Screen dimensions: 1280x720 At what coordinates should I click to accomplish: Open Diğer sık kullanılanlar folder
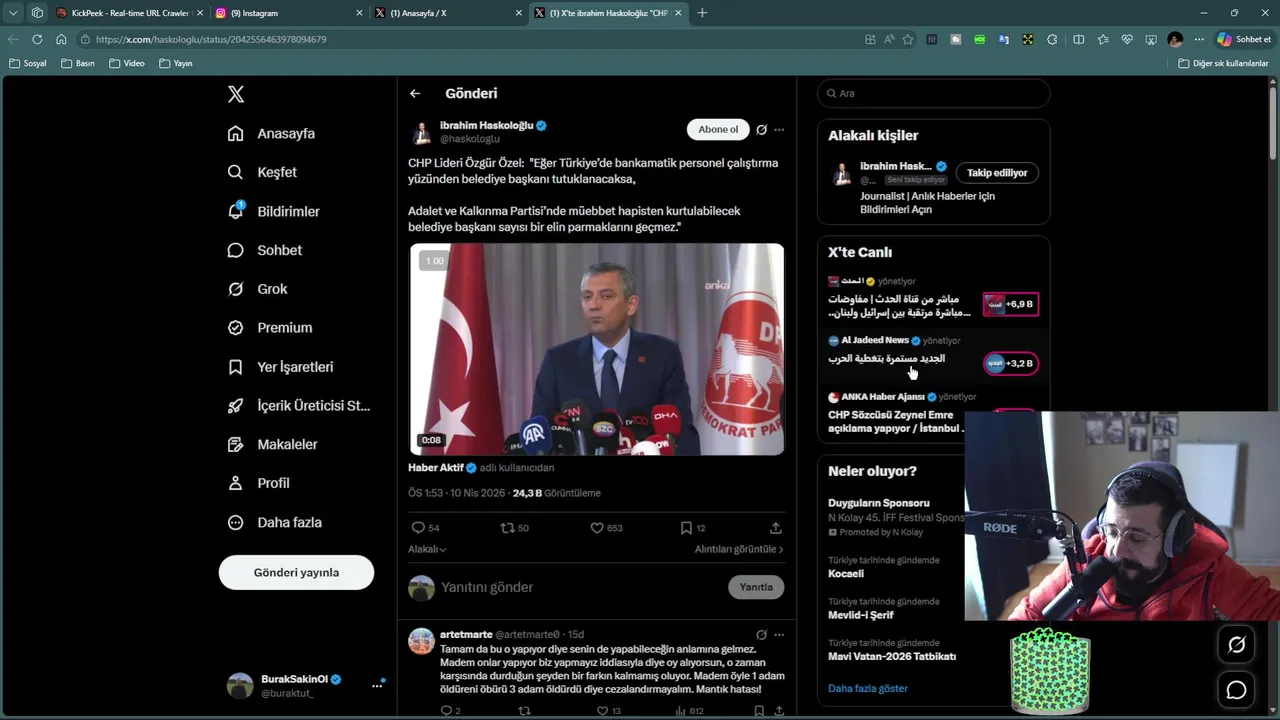[x=1223, y=63]
